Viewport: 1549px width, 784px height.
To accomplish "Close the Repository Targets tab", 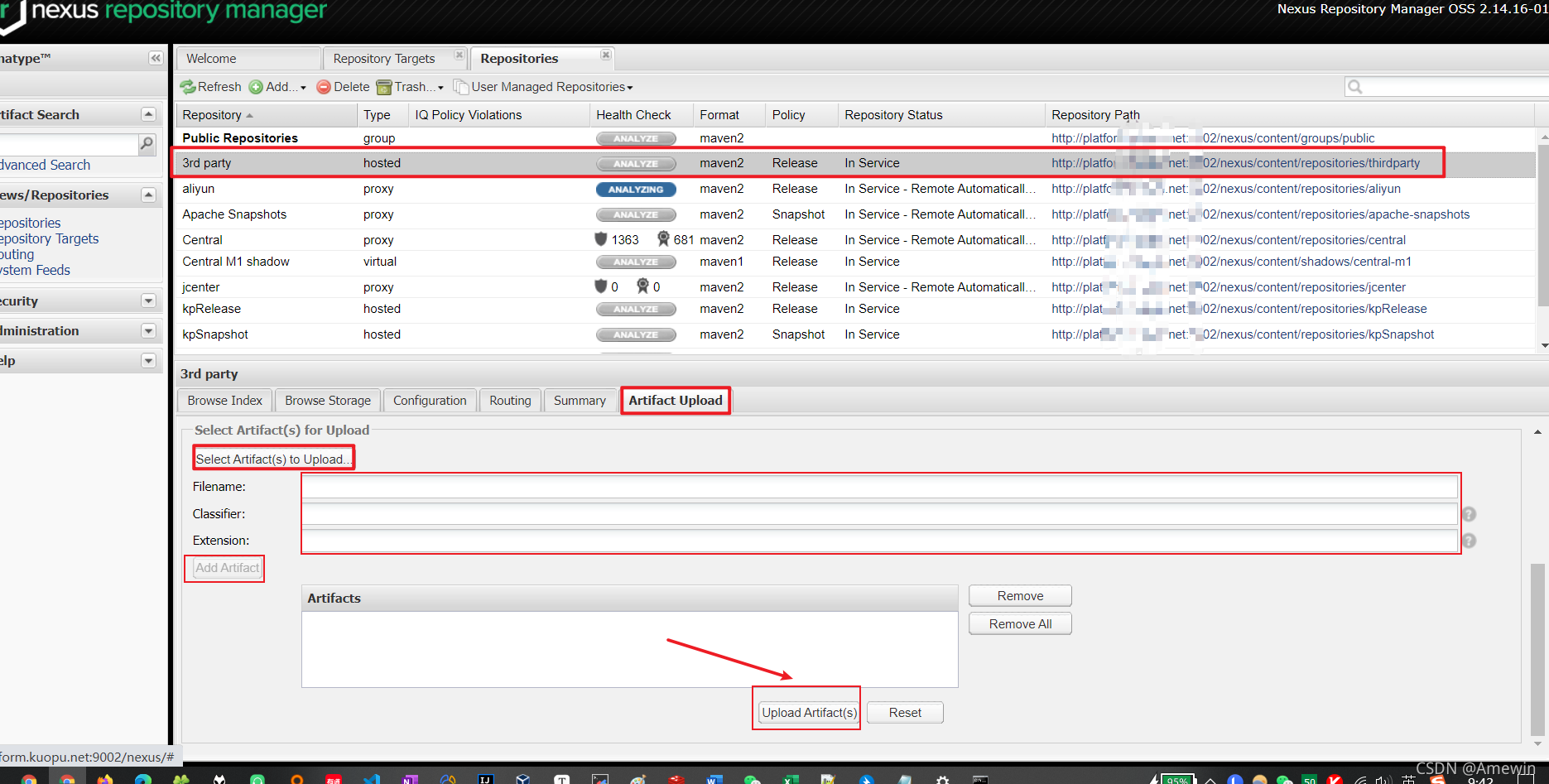I will click(459, 55).
